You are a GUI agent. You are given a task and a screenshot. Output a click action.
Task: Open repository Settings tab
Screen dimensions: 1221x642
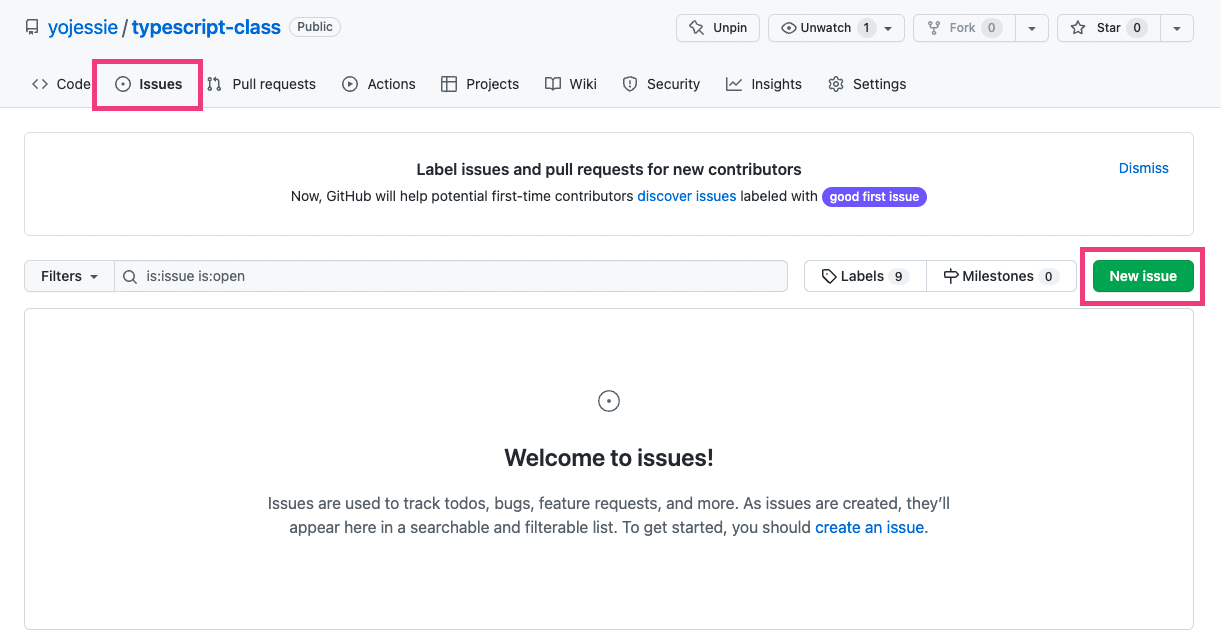click(867, 84)
